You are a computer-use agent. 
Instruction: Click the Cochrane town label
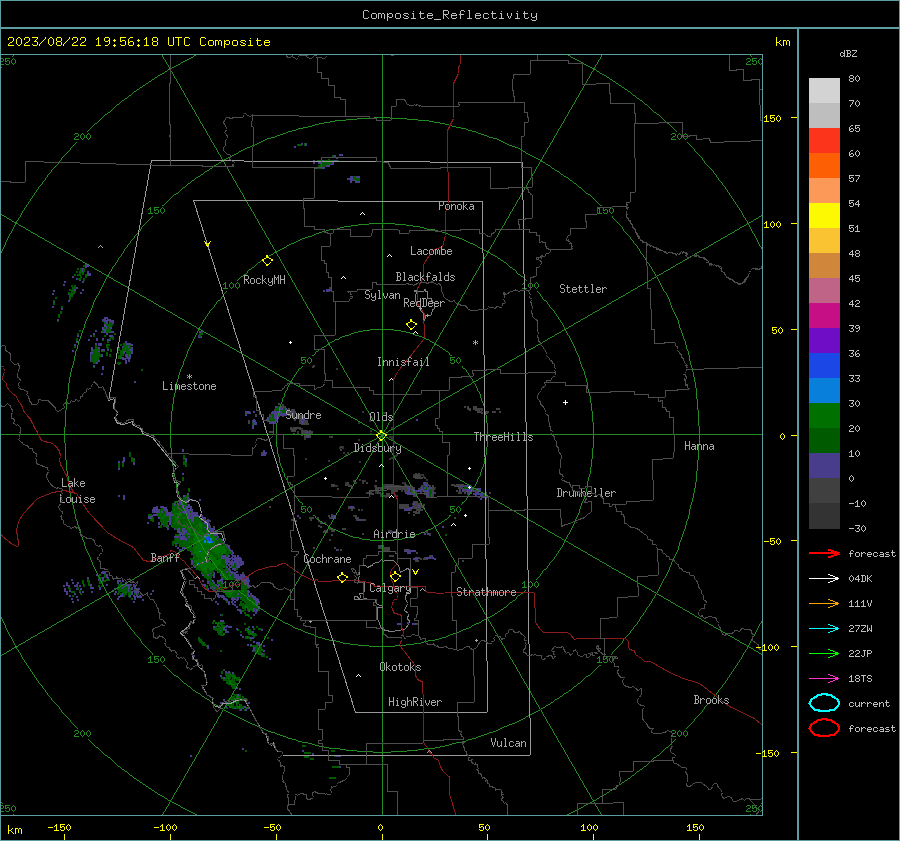[x=327, y=559]
